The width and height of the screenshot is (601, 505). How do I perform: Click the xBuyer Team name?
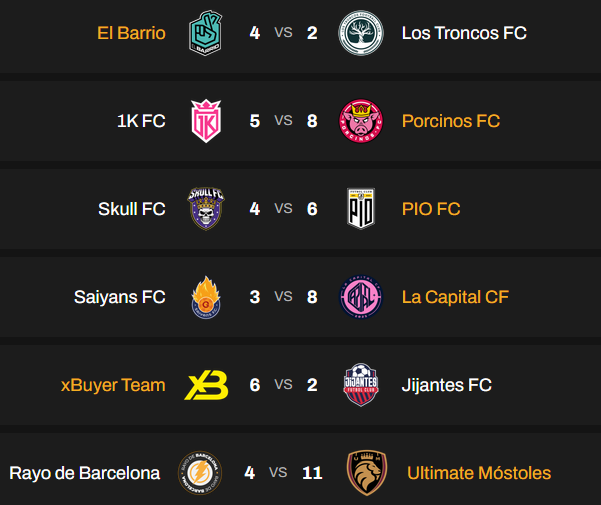coord(113,385)
